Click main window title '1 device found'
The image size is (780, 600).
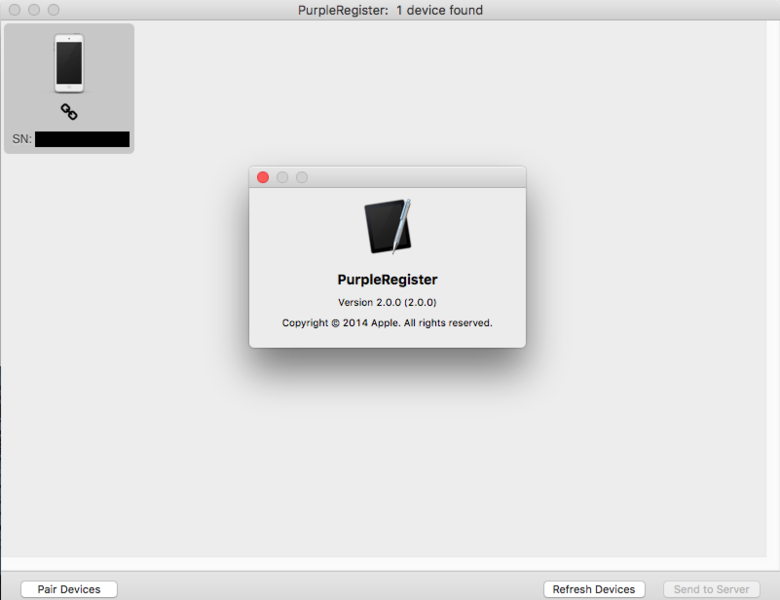tap(439, 10)
